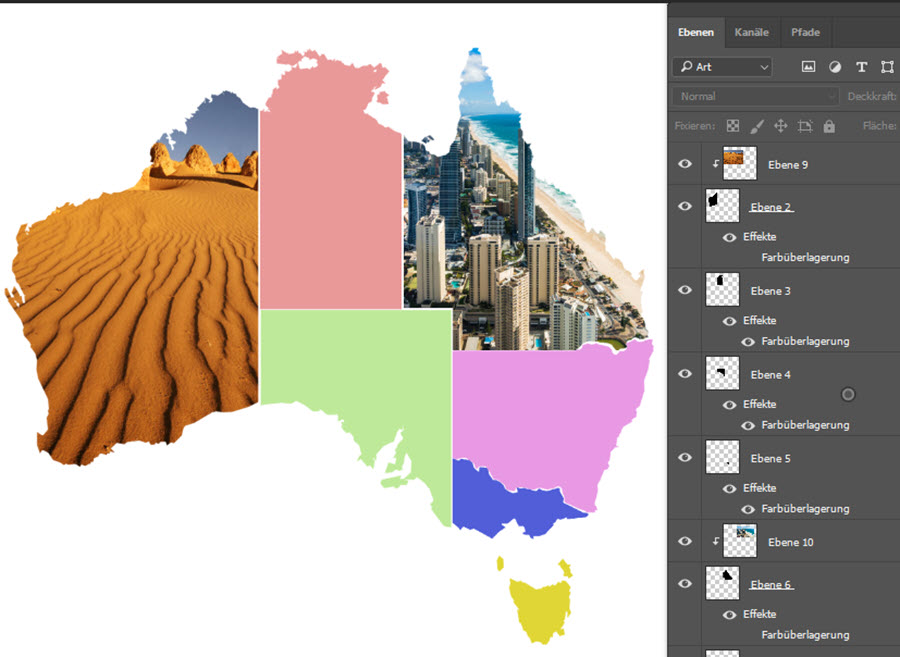Click the Ebene 5 layer name
900x657 pixels.
[x=770, y=458]
